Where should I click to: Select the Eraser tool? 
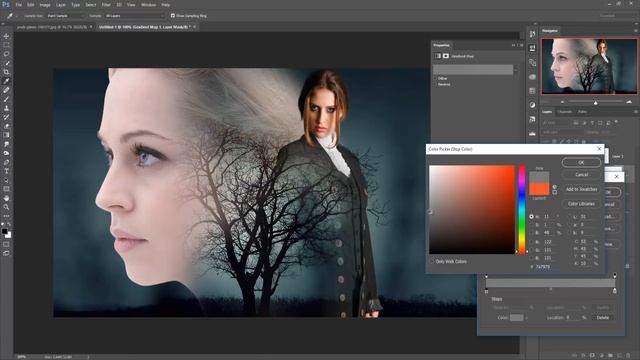point(6,126)
